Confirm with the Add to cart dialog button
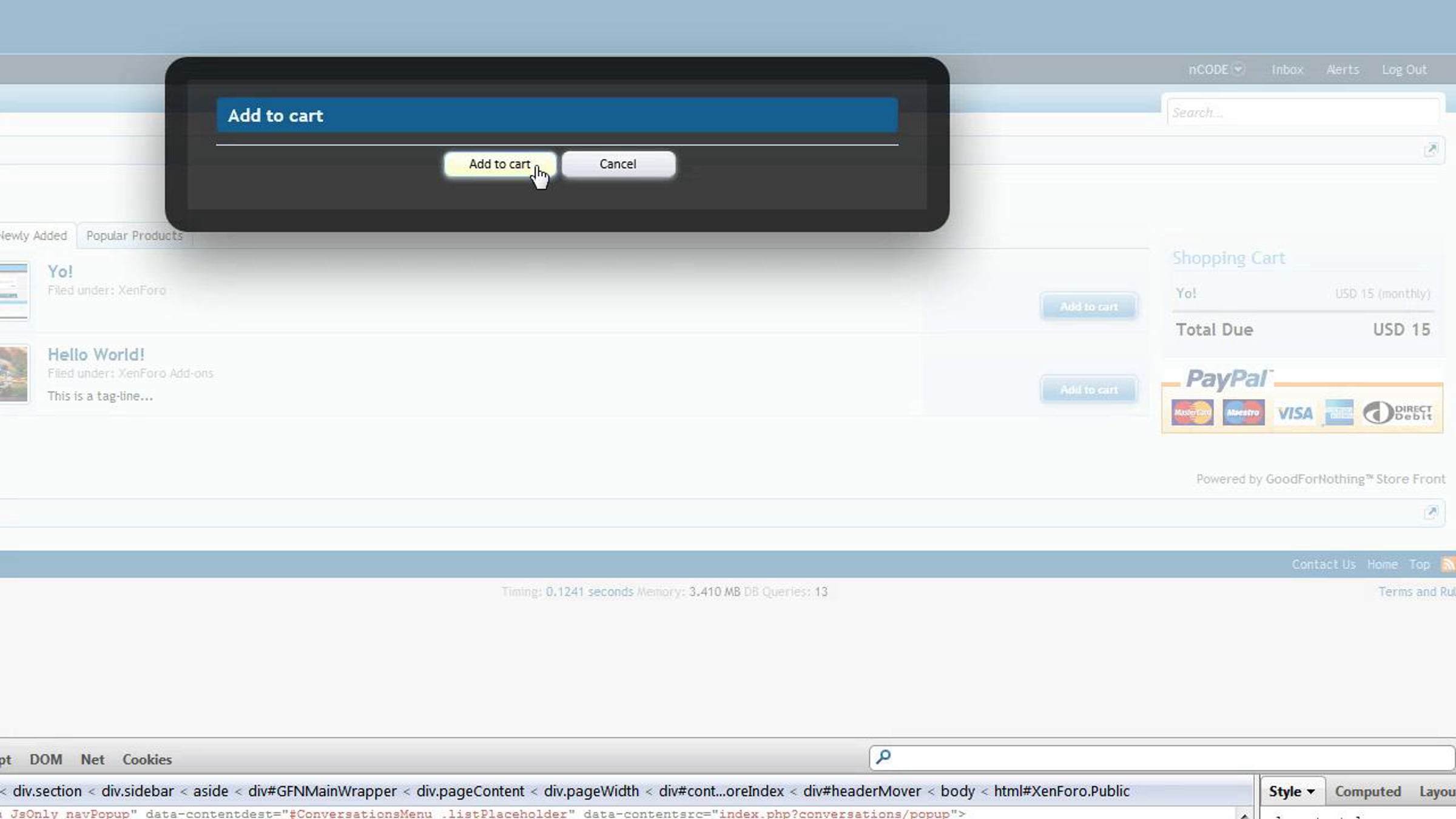1456x819 pixels. coord(499,164)
